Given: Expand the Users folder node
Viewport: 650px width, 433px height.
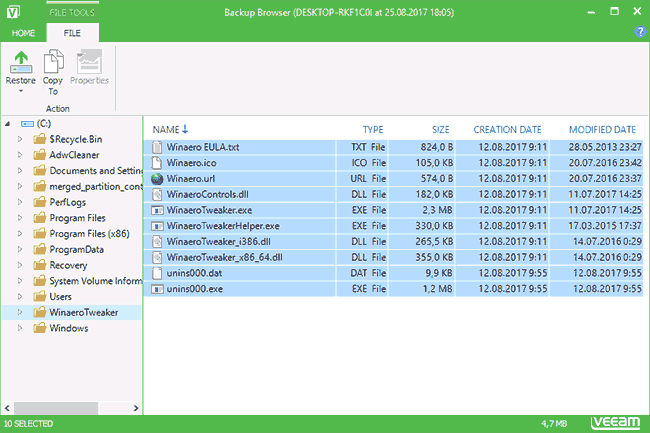Looking at the screenshot, I should coord(19,297).
